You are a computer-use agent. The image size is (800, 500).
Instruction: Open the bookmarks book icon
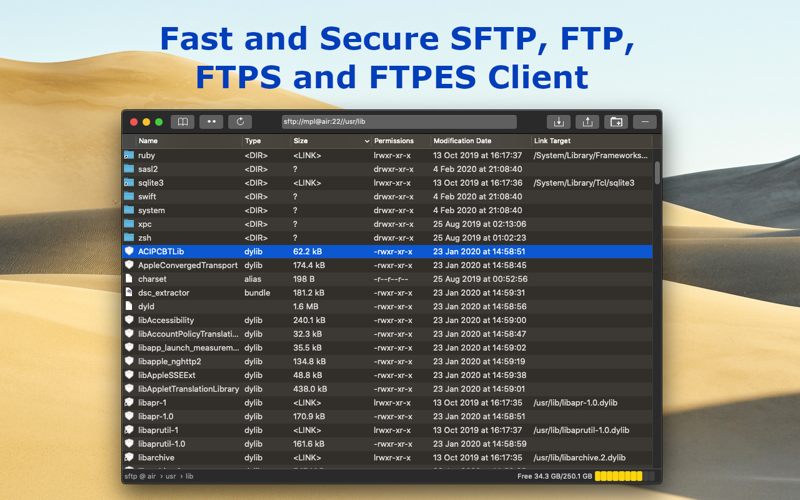[x=182, y=122]
